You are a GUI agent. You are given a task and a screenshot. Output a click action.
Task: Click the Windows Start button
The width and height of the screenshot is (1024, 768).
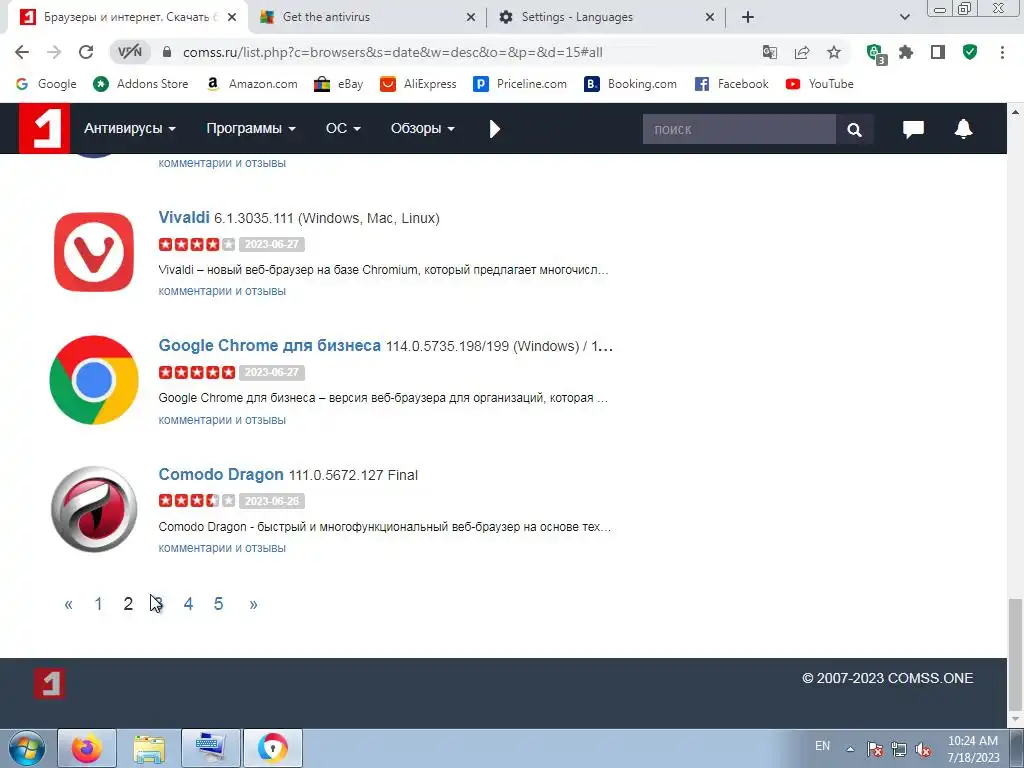[27, 748]
